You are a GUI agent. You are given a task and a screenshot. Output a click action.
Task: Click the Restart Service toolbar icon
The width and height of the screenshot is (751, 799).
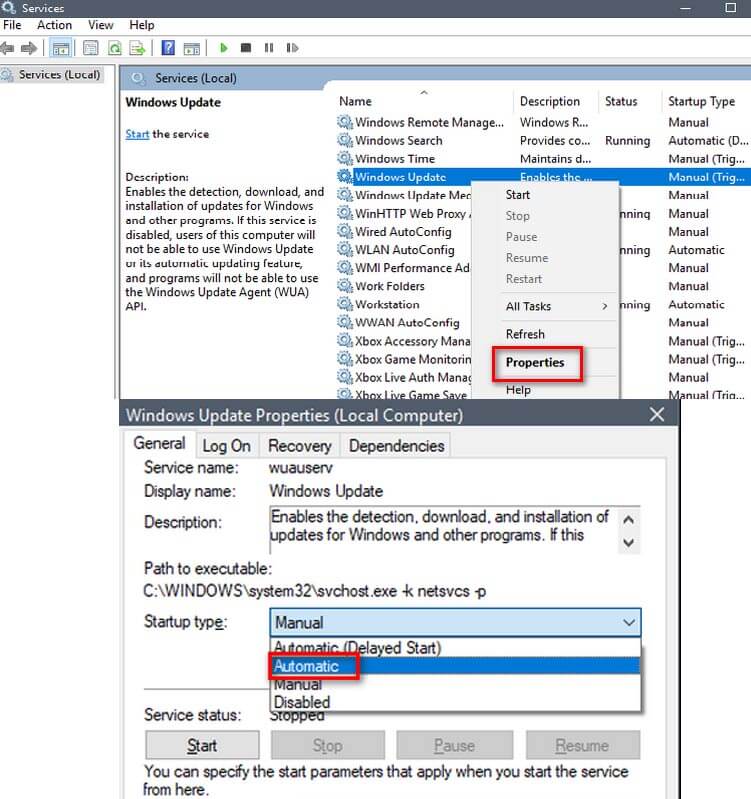(292, 48)
